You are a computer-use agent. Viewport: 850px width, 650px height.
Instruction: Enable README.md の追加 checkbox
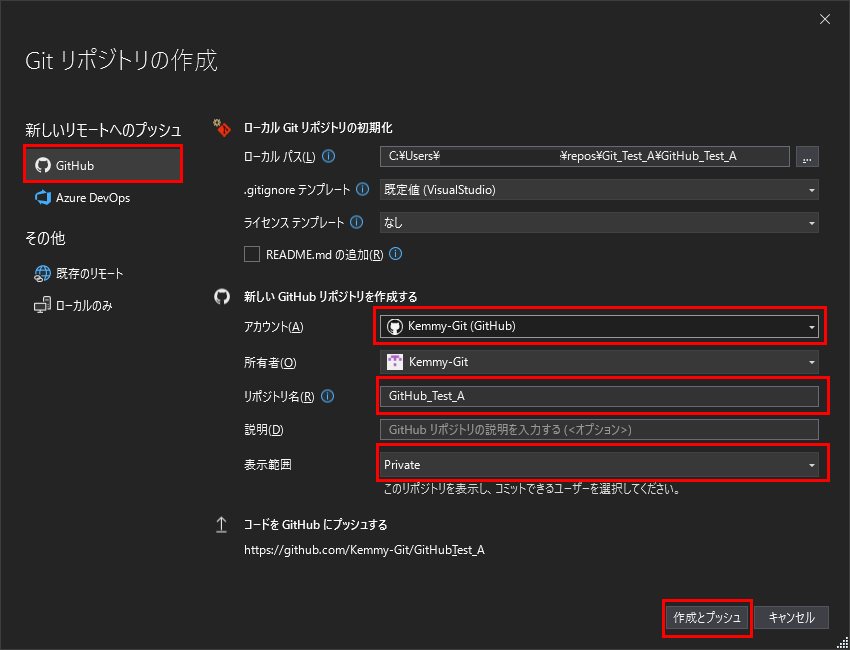click(x=252, y=254)
